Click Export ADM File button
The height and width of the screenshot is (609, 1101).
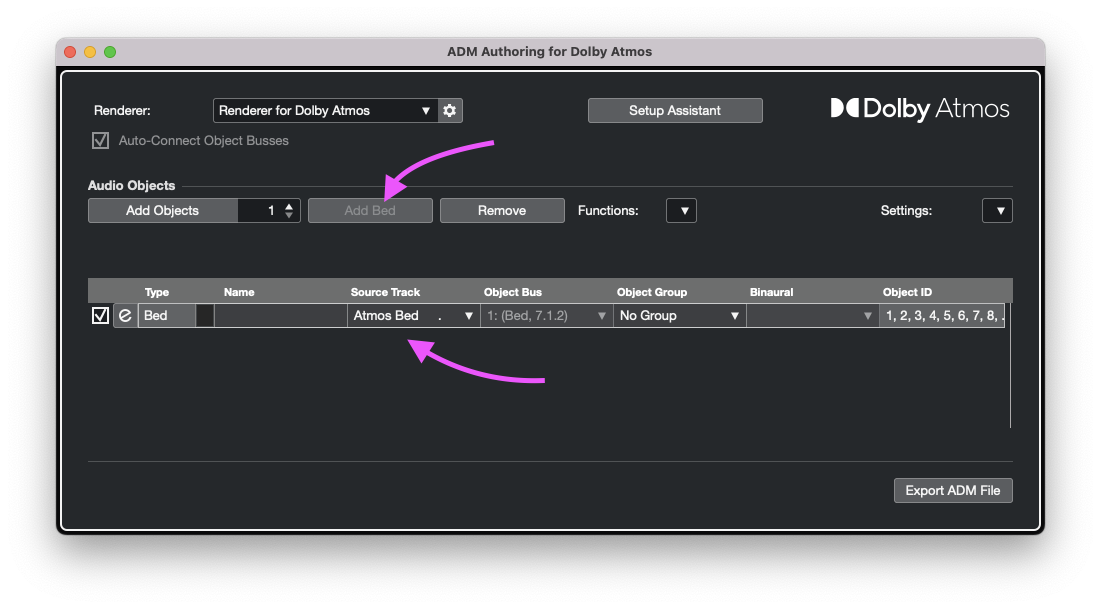tap(953, 490)
